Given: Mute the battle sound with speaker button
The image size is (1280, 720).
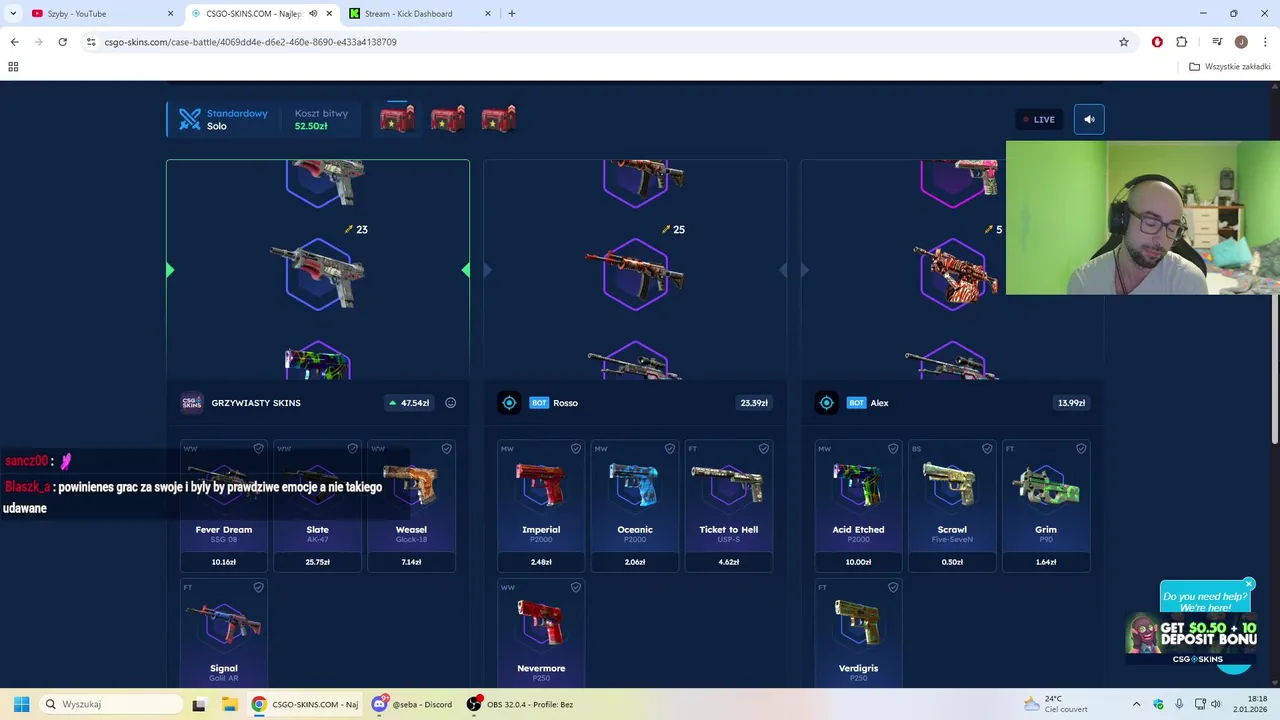Looking at the screenshot, I should [1089, 119].
